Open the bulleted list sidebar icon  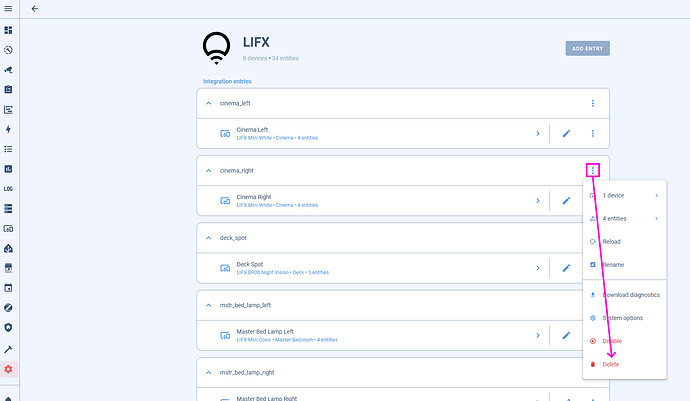[x=8, y=149]
